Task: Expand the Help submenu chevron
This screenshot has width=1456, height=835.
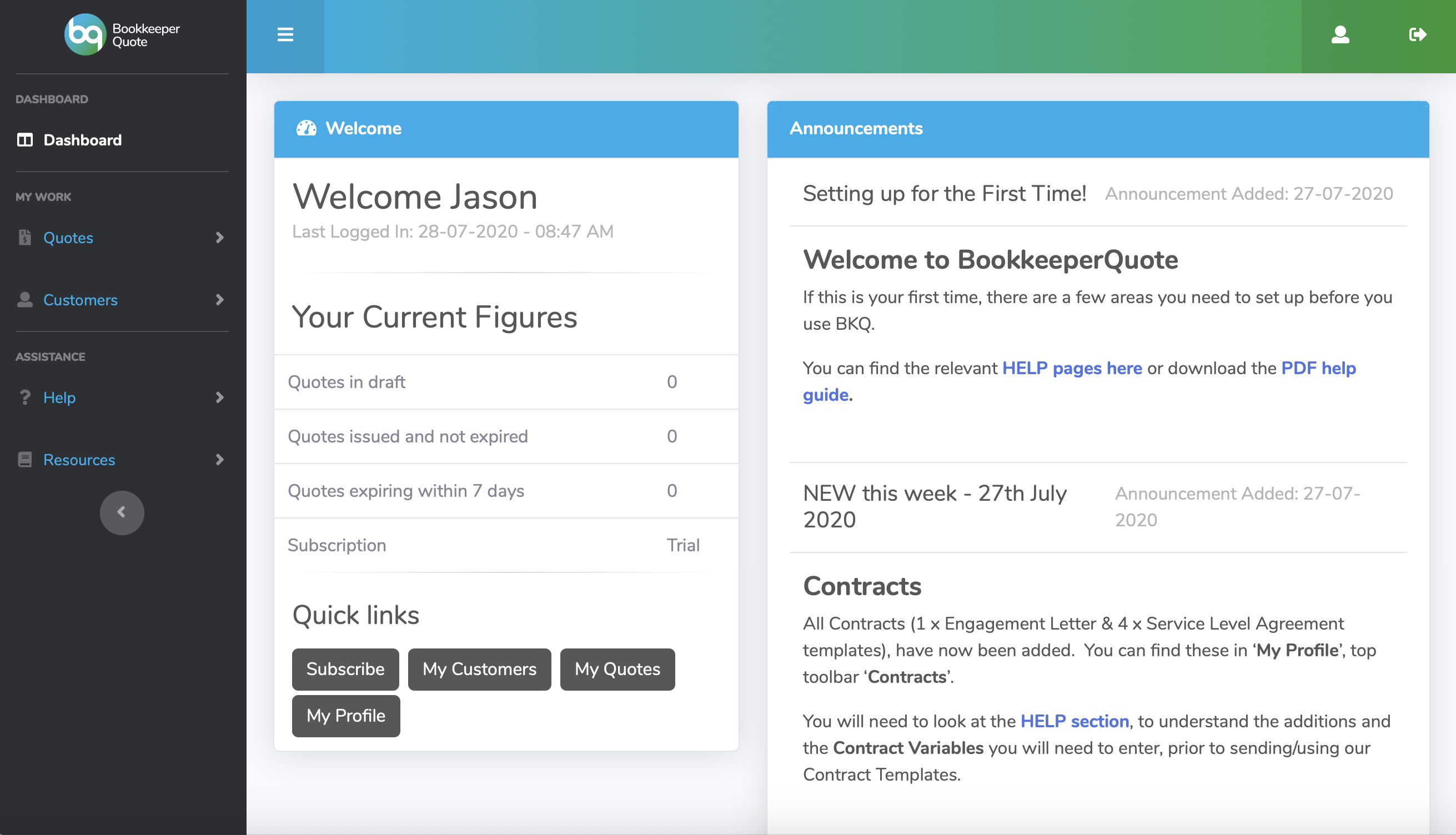Action: [x=219, y=398]
